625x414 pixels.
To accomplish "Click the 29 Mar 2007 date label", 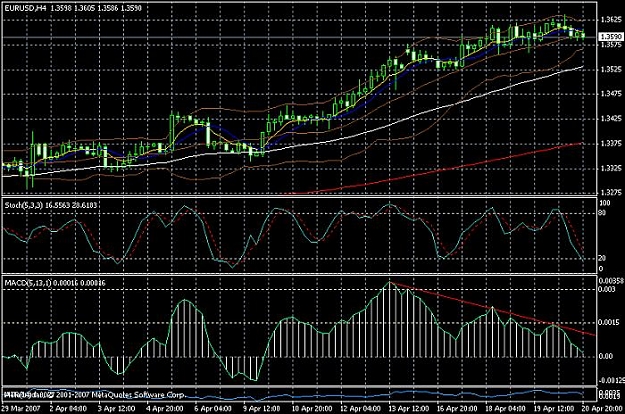I will coord(20,409).
